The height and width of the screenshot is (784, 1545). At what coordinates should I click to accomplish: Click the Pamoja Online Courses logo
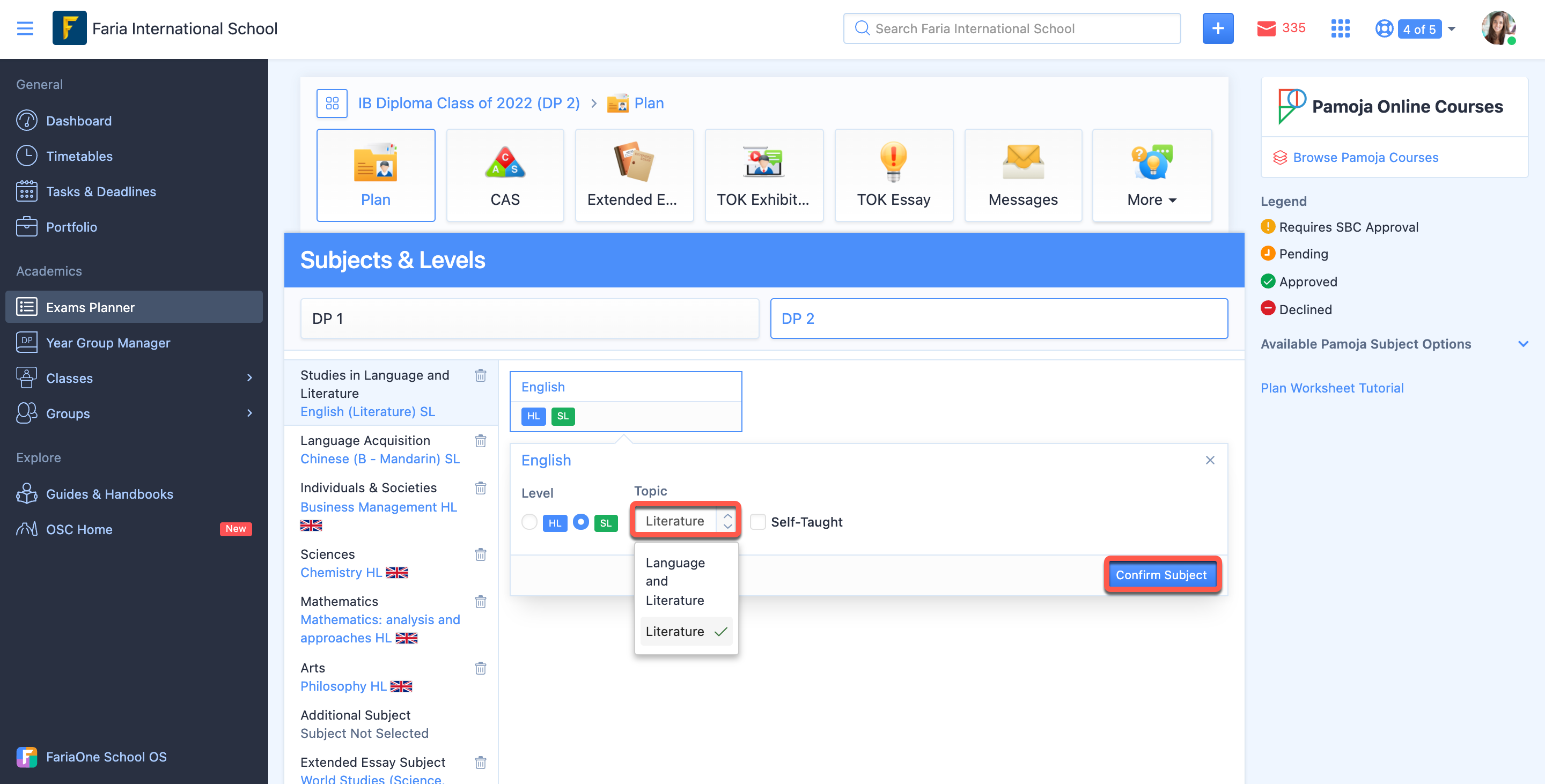point(1291,106)
